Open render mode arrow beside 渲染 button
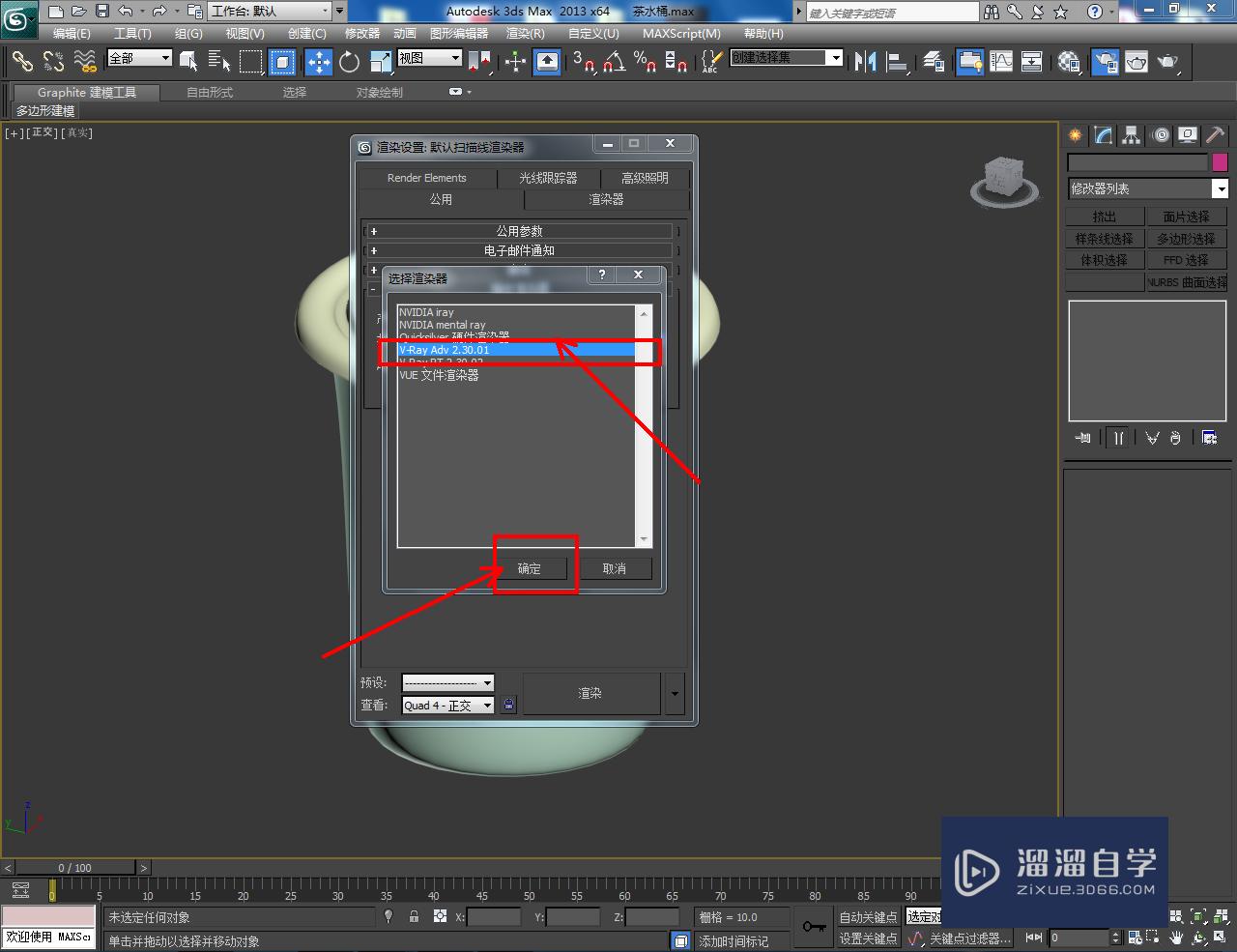 (675, 693)
